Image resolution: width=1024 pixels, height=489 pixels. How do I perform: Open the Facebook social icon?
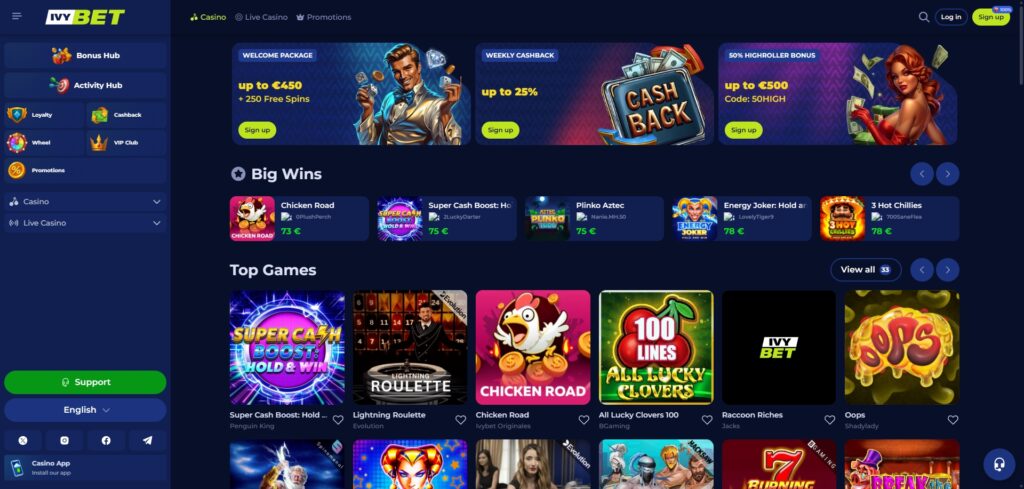tap(106, 441)
